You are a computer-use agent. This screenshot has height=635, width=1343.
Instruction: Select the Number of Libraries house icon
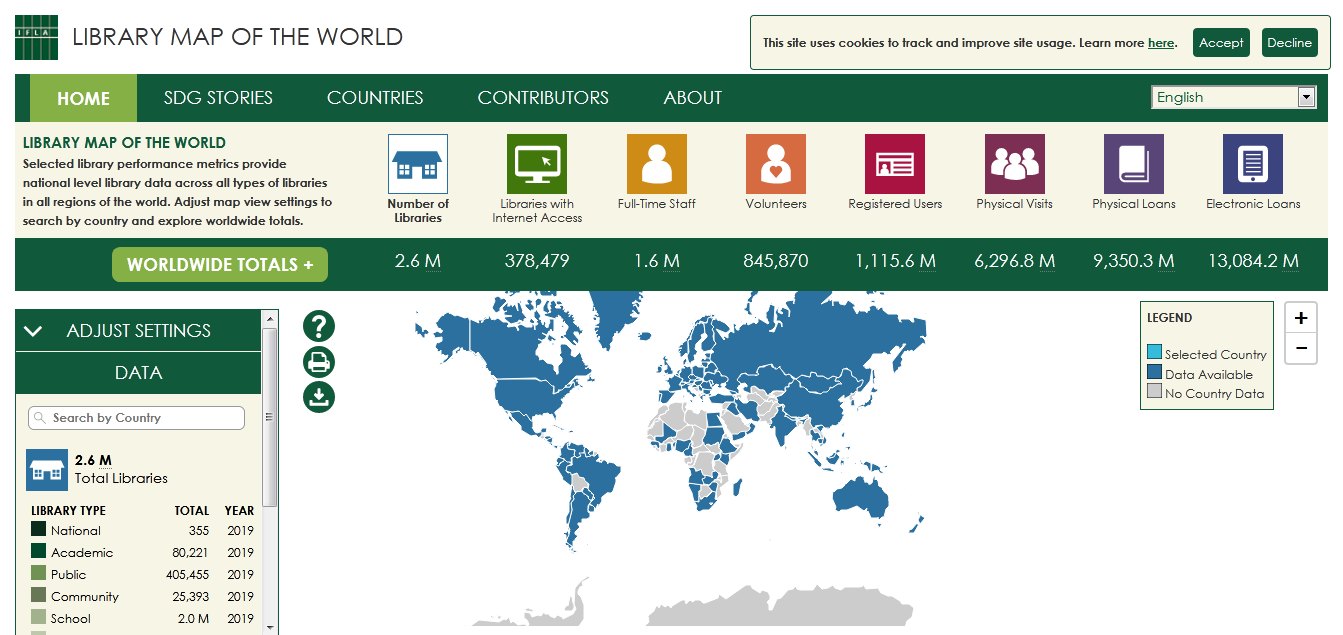coord(417,164)
